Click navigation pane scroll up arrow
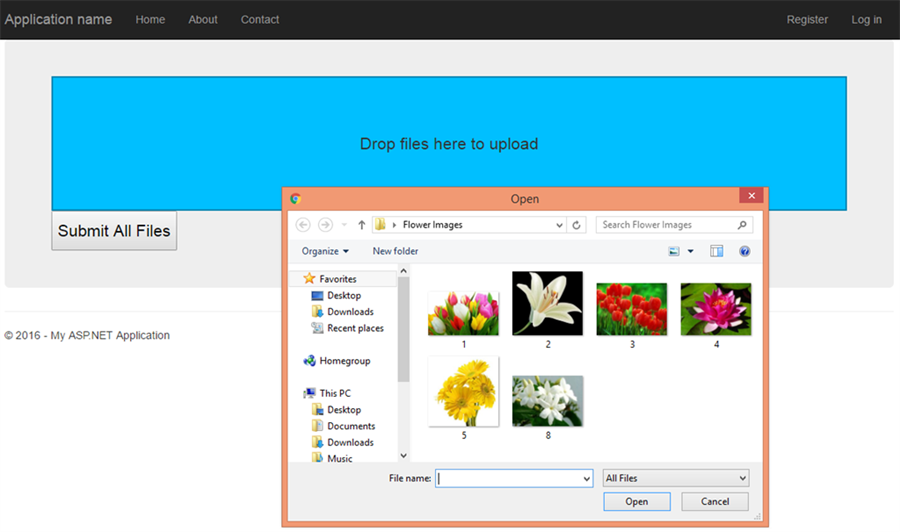This screenshot has height=532, width=900. [x=404, y=271]
